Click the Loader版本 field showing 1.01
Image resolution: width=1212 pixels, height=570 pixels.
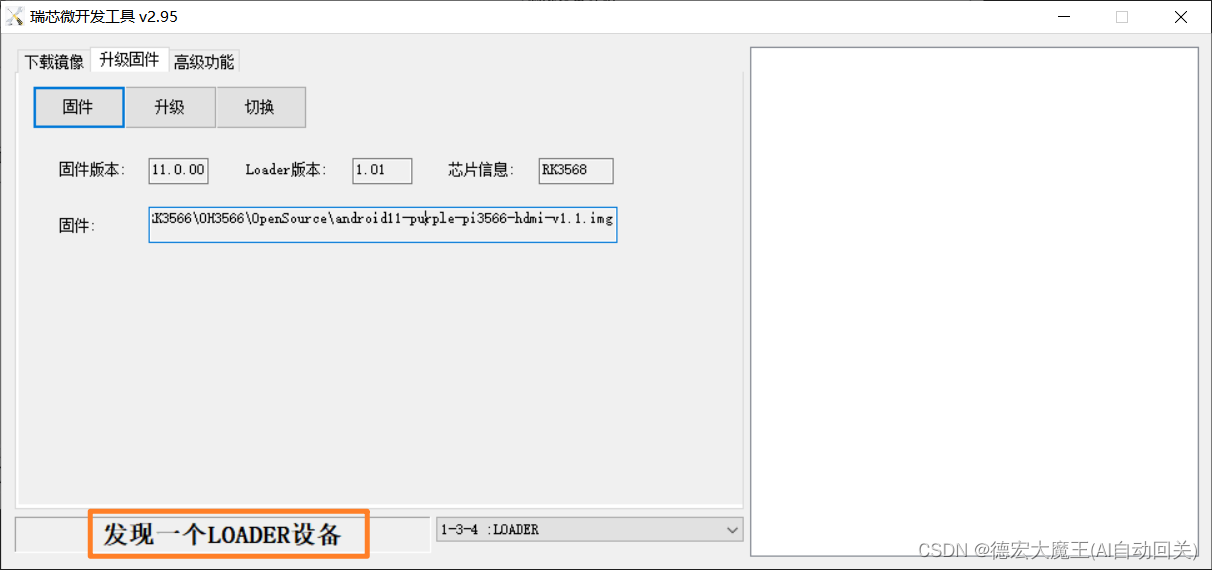click(382, 170)
